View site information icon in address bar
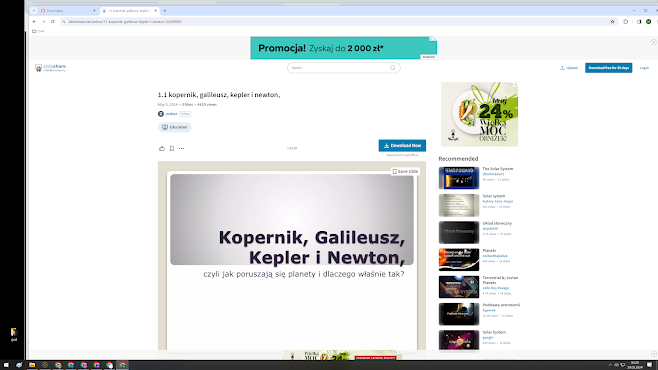This screenshot has height=370, width=658. coord(64,21)
